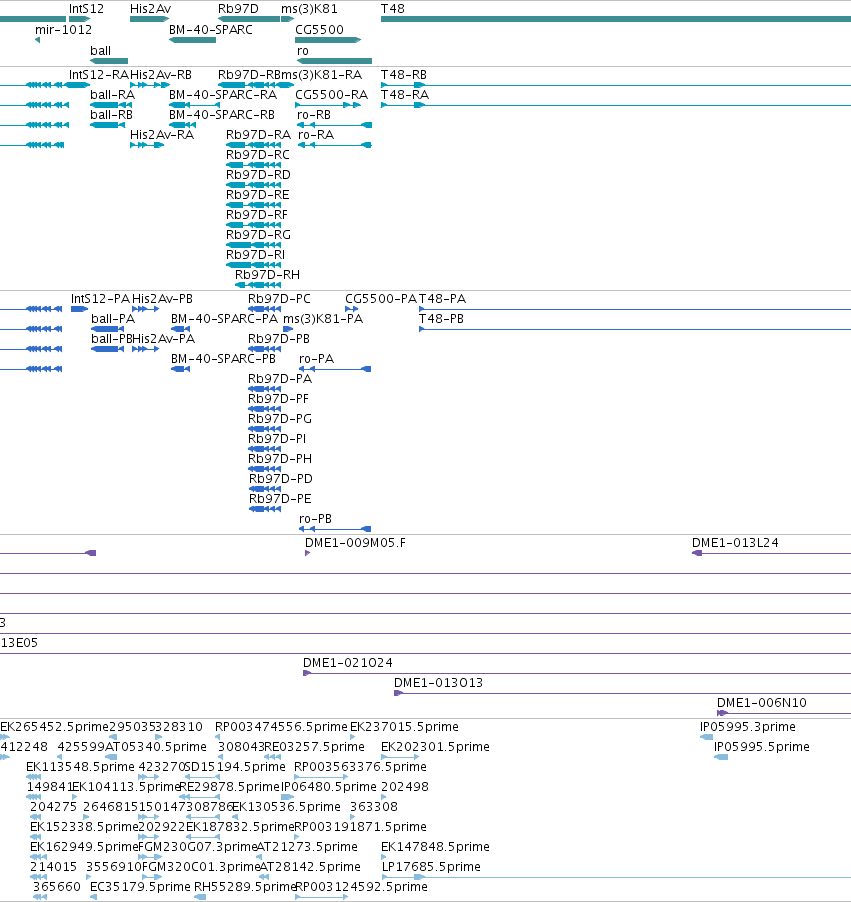Viewport: 851px width, 902px height.
Task: Open EST EK265452.5prime
Action: [54, 727]
